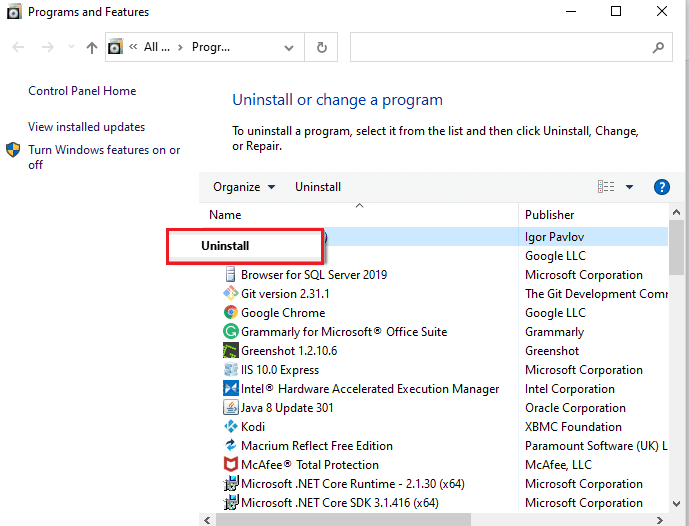Click the Git version 2.31.1 icon
This screenshot has height=526, width=689.
click(230, 294)
